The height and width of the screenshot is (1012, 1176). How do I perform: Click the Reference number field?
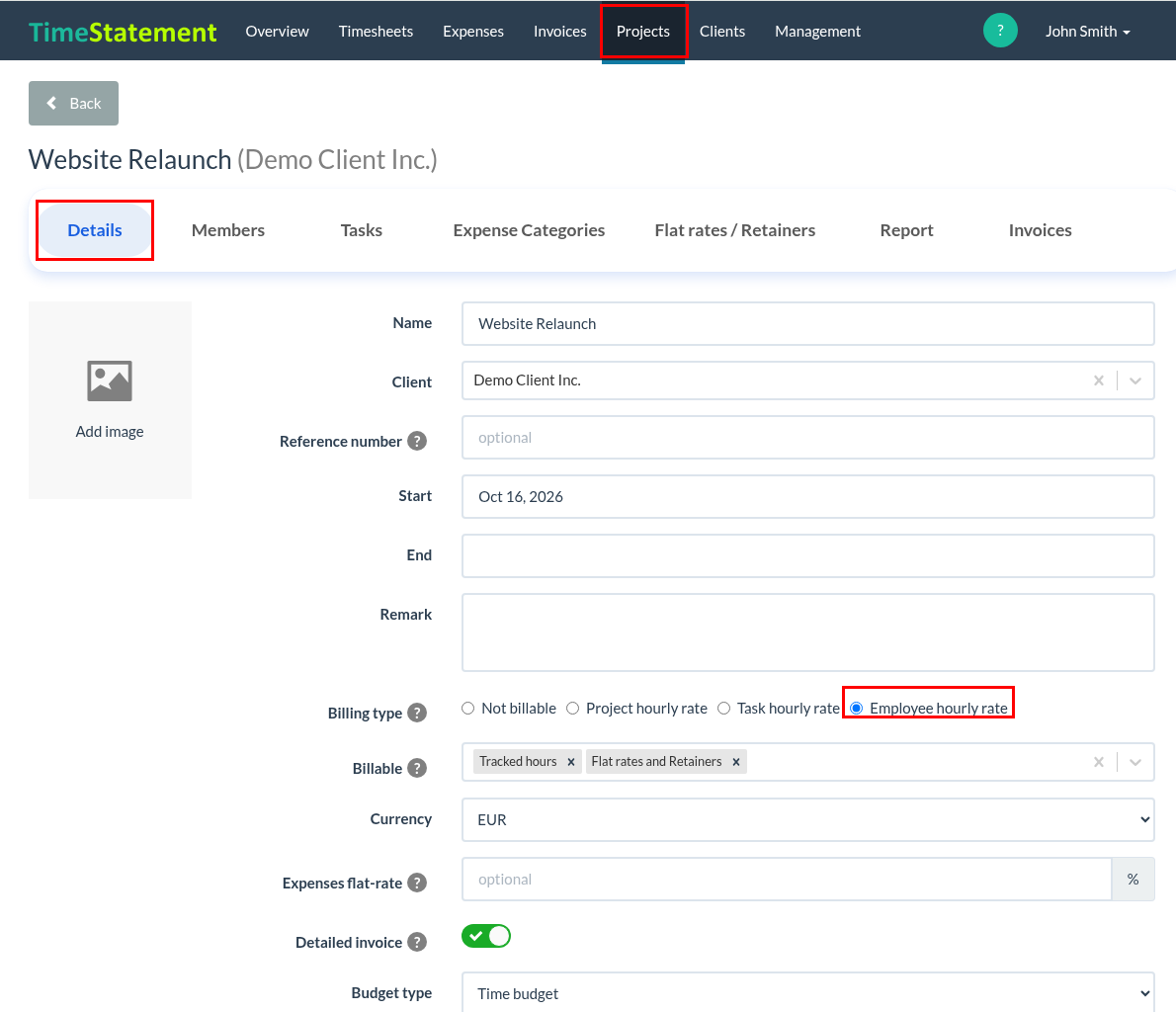coord(807,438)
